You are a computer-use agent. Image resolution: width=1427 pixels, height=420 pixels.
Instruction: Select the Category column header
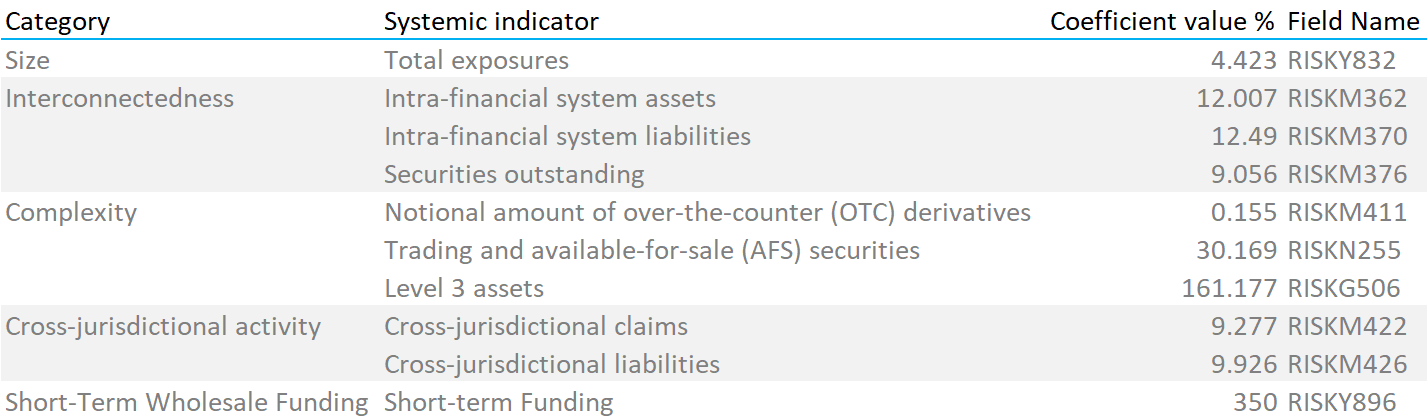[x=58, y=22]
